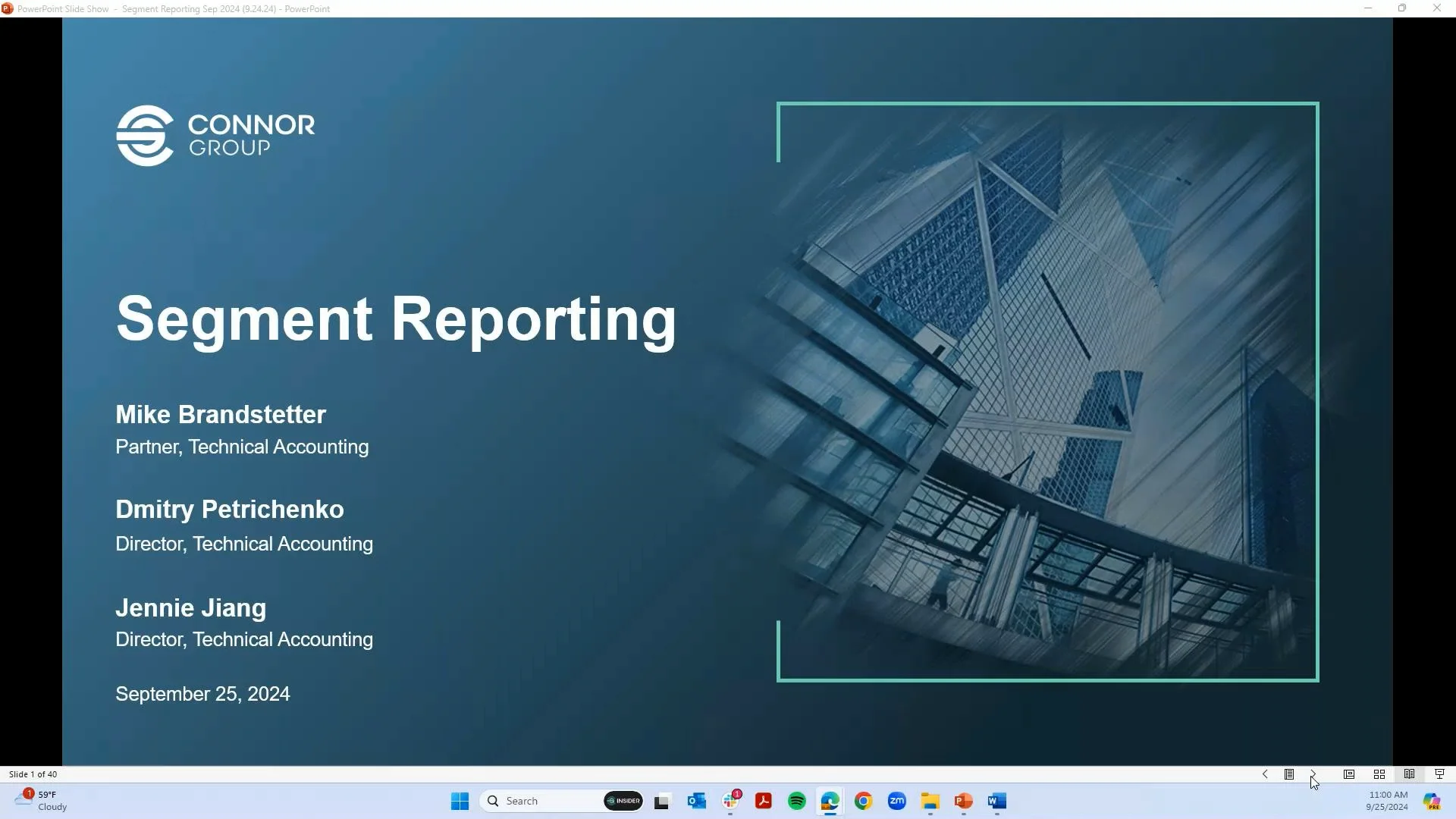Open Windows Start menu

click(x=460, y=801)
